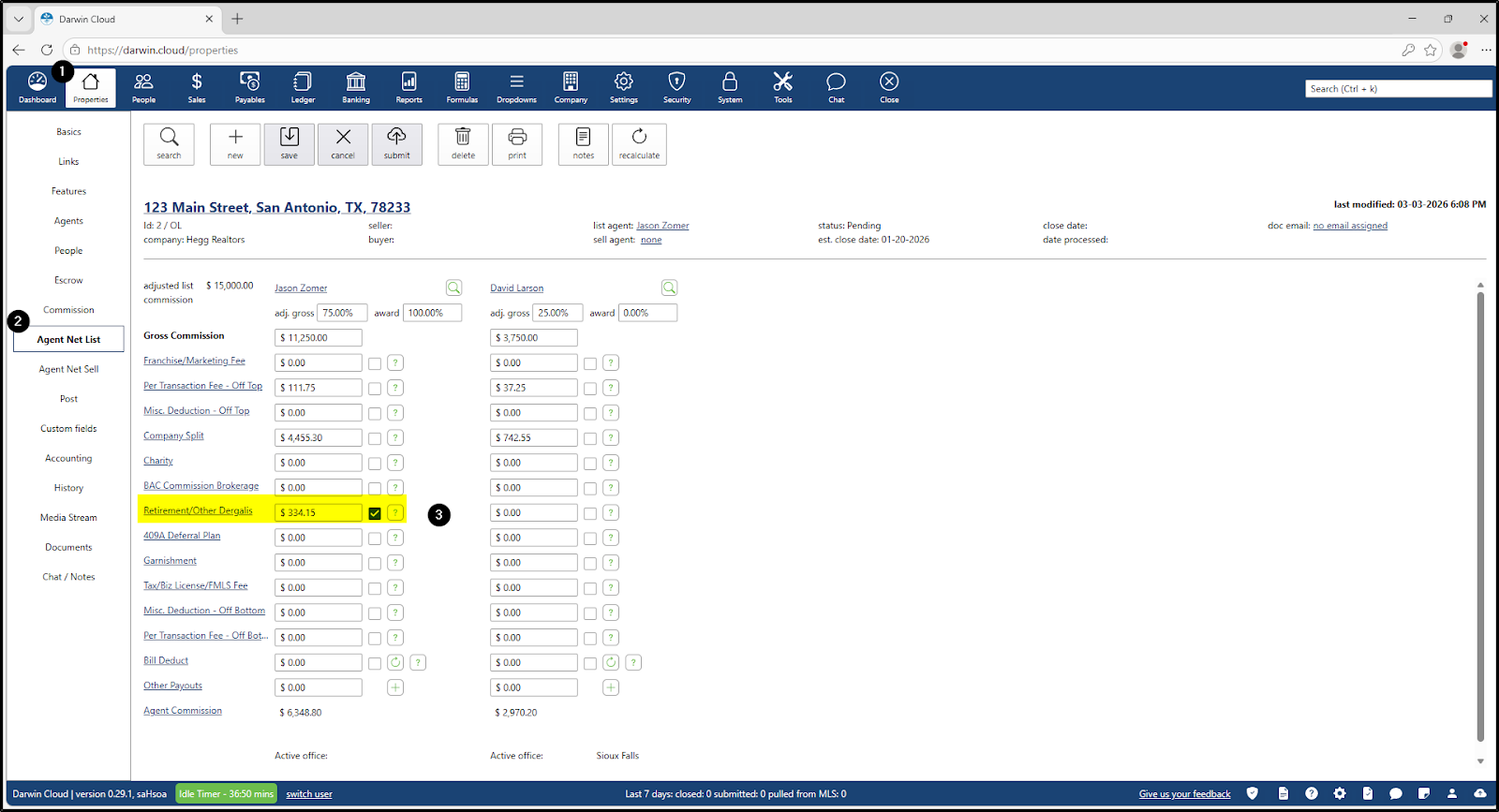Open the Dropdowns module in the top navigation

[x=517, y=87]
